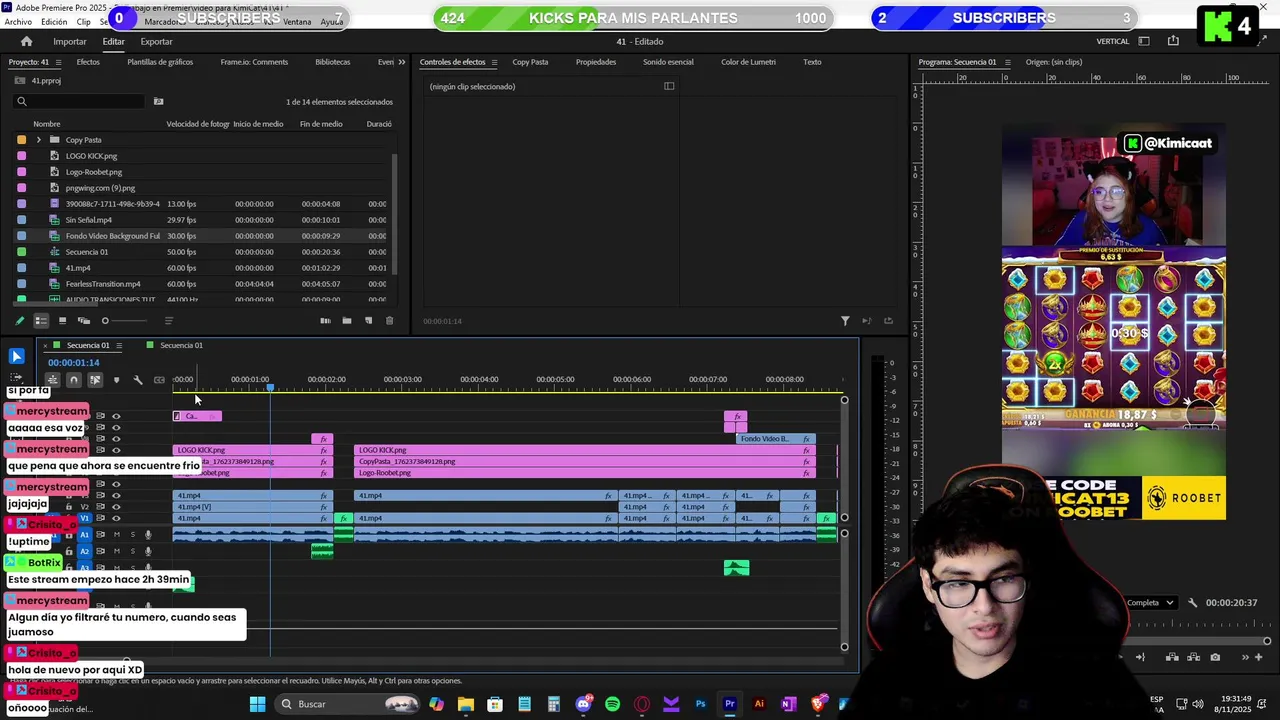Open the Origen: (sin clips) monitor tab
The width and height of the screenshot is (1280, 720).
(1054, 62)
